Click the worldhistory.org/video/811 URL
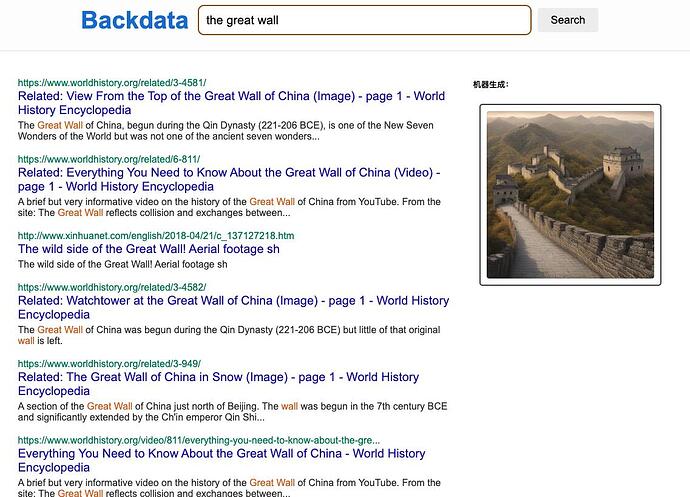 pos(199,440)
